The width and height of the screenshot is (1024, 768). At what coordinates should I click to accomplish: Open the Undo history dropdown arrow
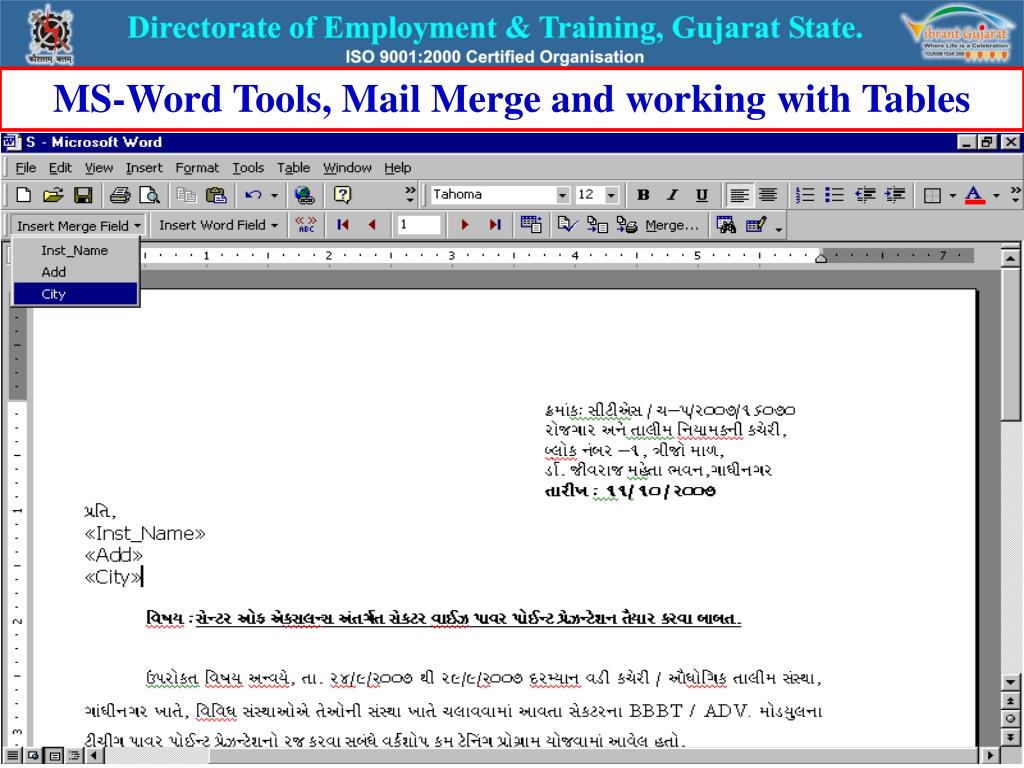coord(274,195)
